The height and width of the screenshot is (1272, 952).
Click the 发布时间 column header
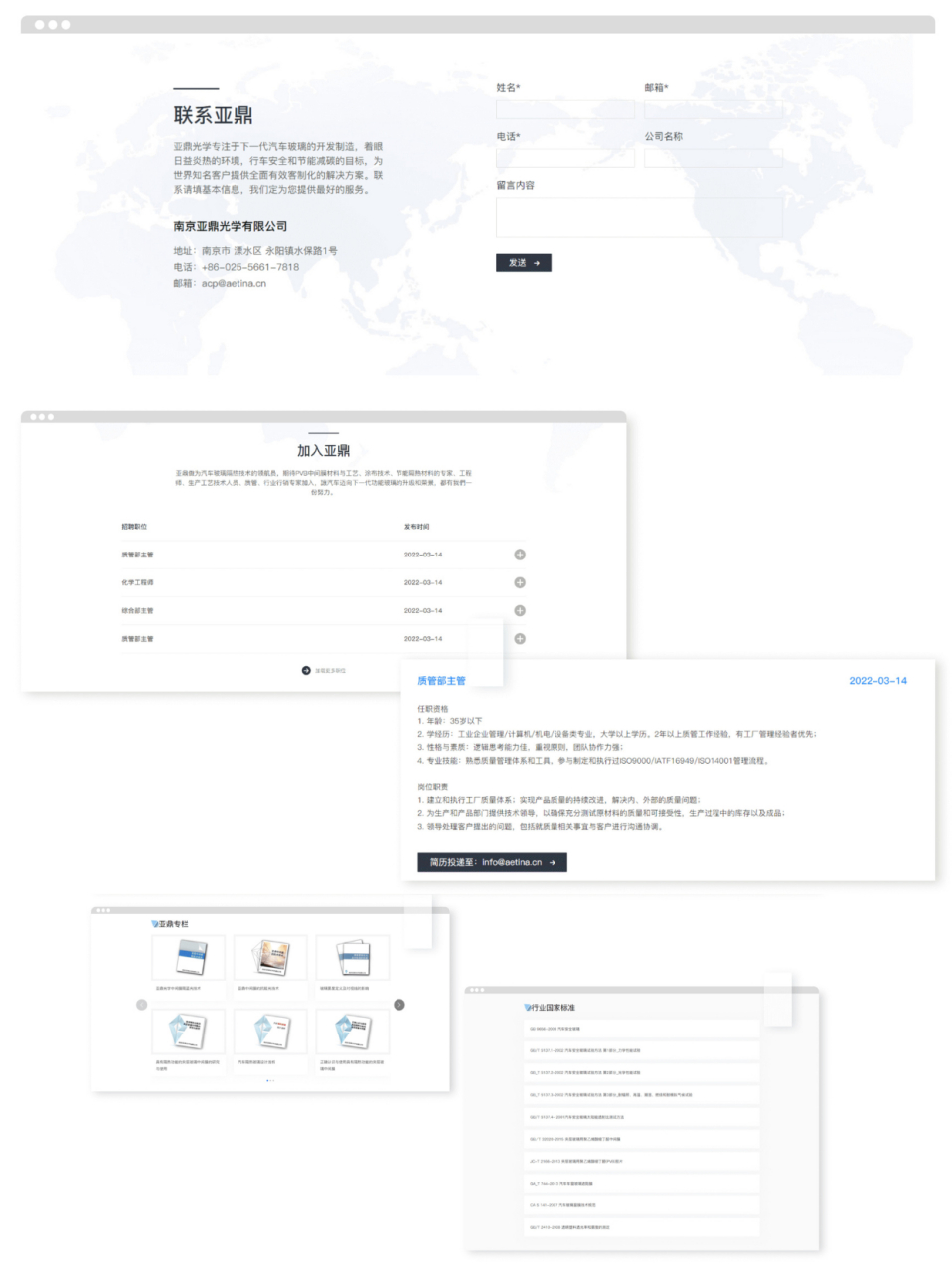click(x=417, y=527)
